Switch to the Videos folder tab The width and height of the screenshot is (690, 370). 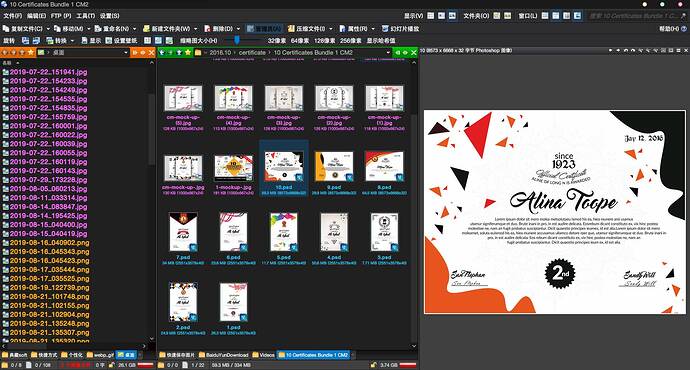click(263, 355)
